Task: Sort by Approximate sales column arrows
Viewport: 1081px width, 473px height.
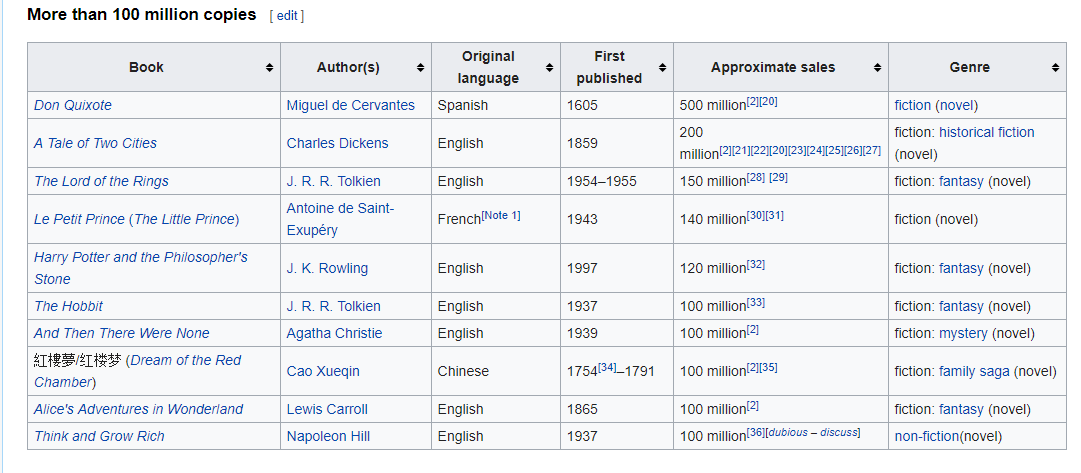Action: (x=877, y=68)
